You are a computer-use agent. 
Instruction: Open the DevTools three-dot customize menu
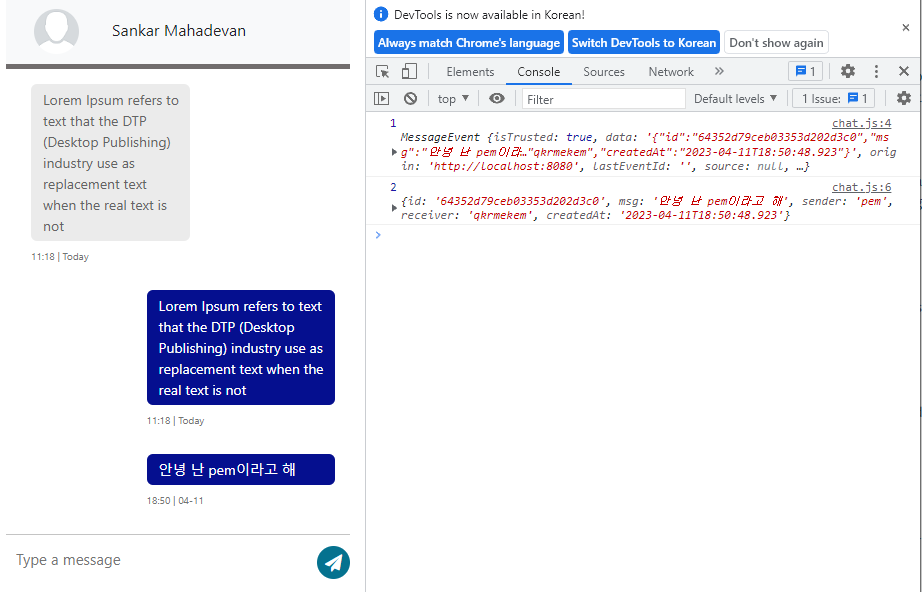876,72
